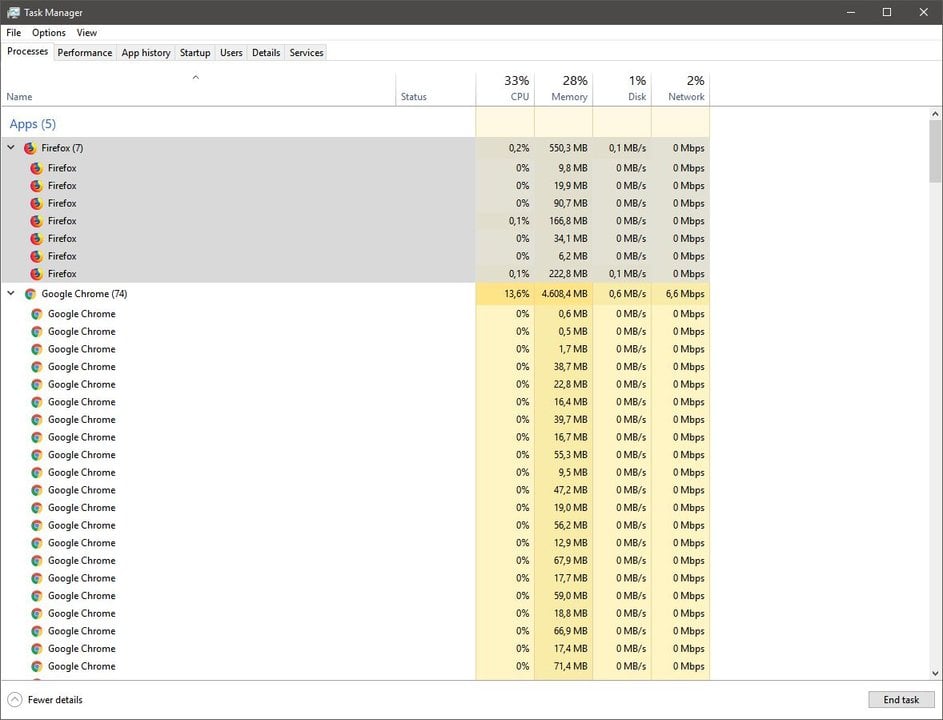Click the Firefox icon on the 166,8 MB row

point(37,221)
